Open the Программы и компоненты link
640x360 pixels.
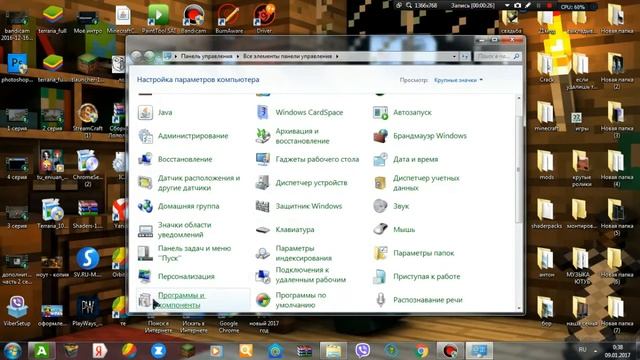pyautogui.click(x=181, y=300)
